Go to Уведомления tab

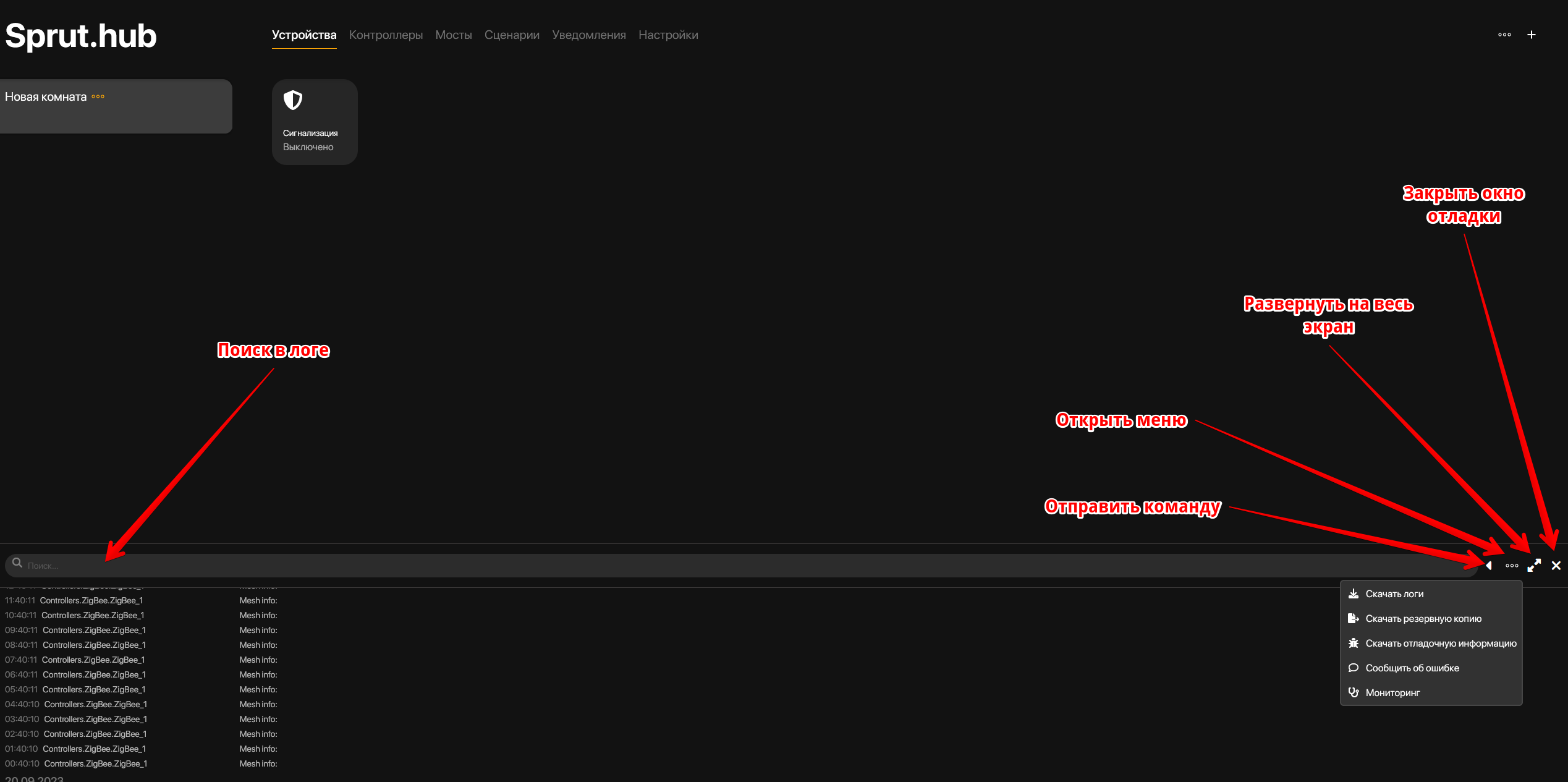588,35
